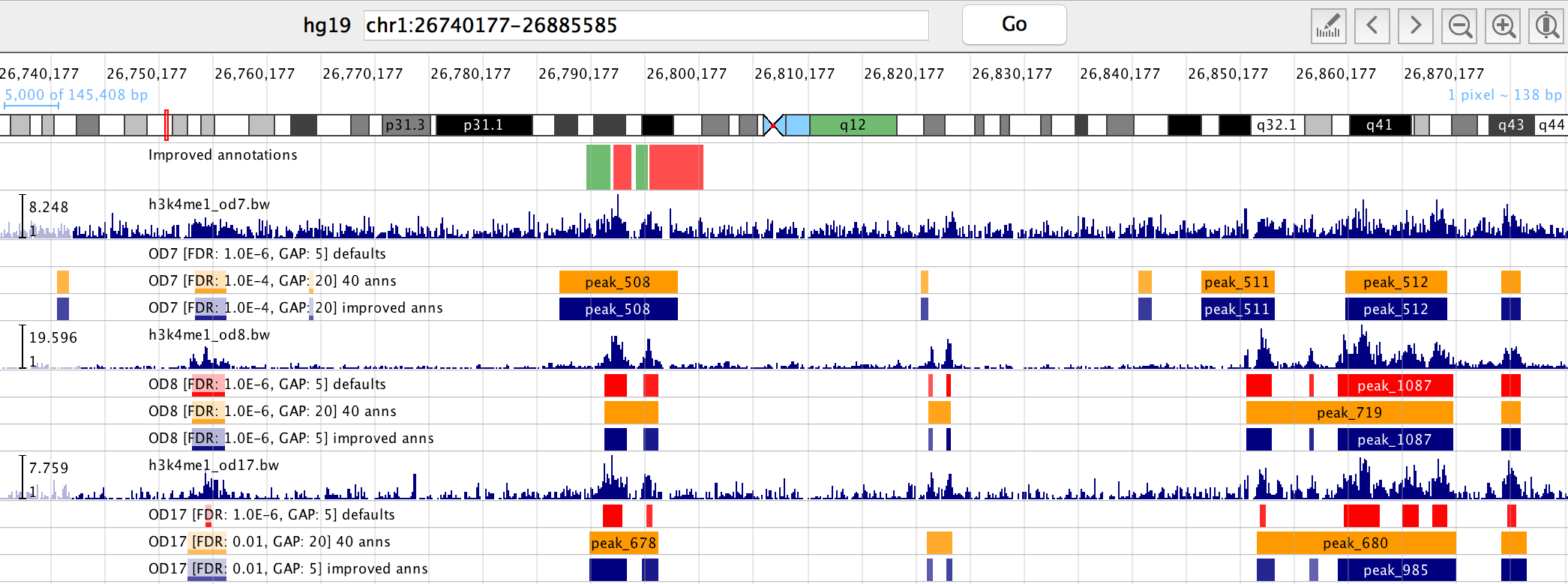Select orange peak_719 in OD8 track
Viewport: 1568px width, 584px height.
coord(1349,412)
